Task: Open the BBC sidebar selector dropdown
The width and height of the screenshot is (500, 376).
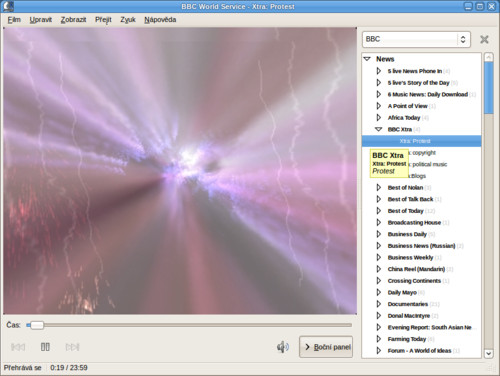Action: coord(416,39)
